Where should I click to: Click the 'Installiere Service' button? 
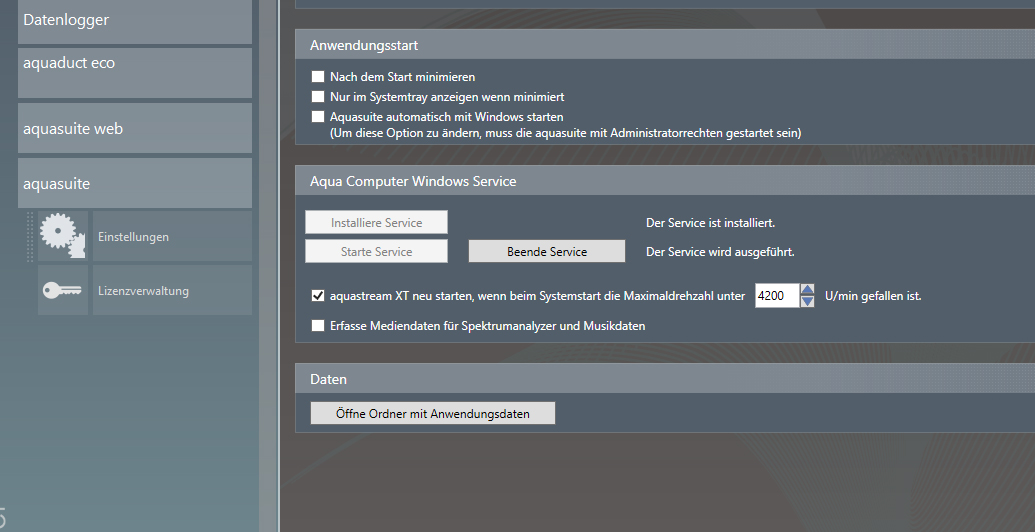pyautogui.click(x=376, y=222)
